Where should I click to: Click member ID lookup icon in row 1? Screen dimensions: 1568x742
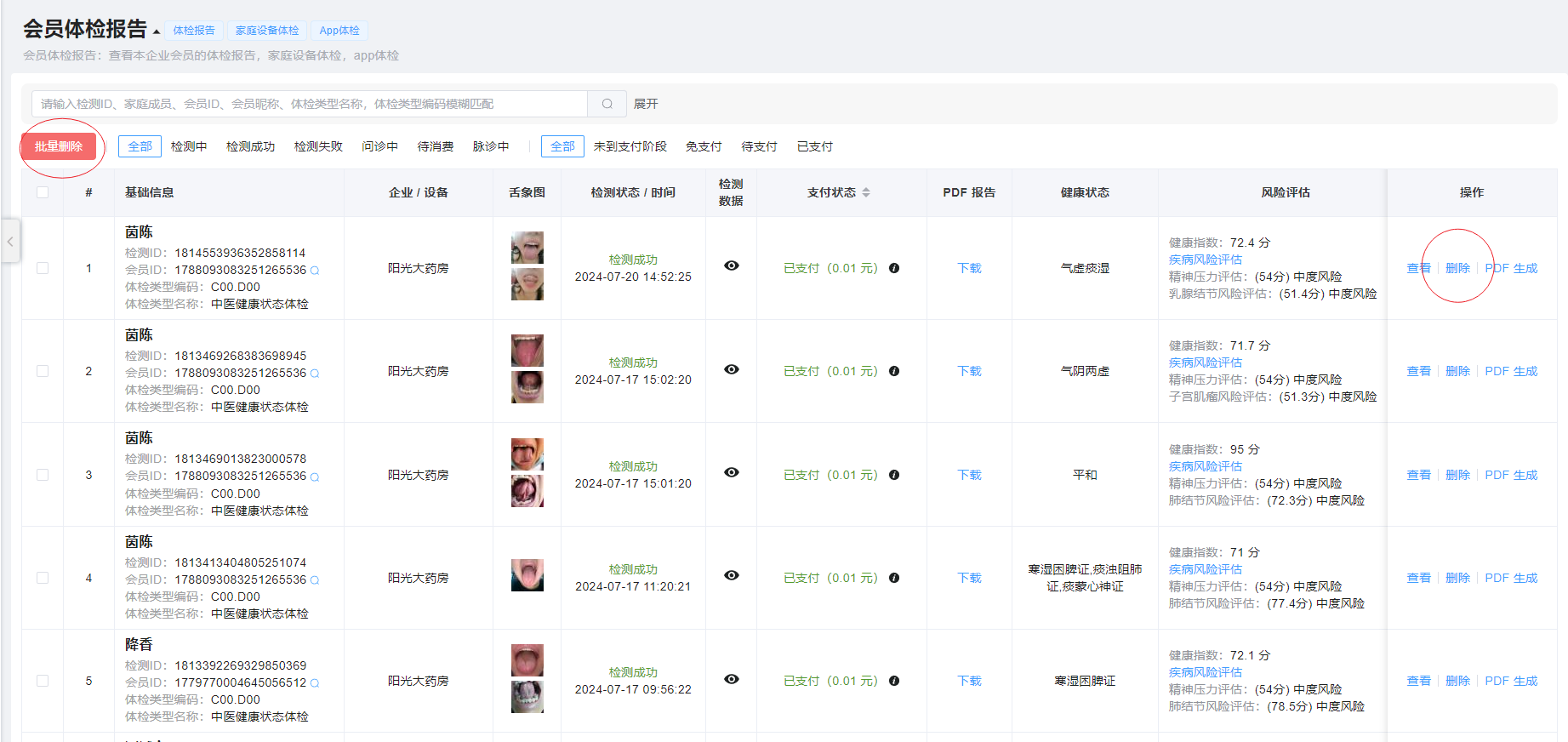click(315, 271)
